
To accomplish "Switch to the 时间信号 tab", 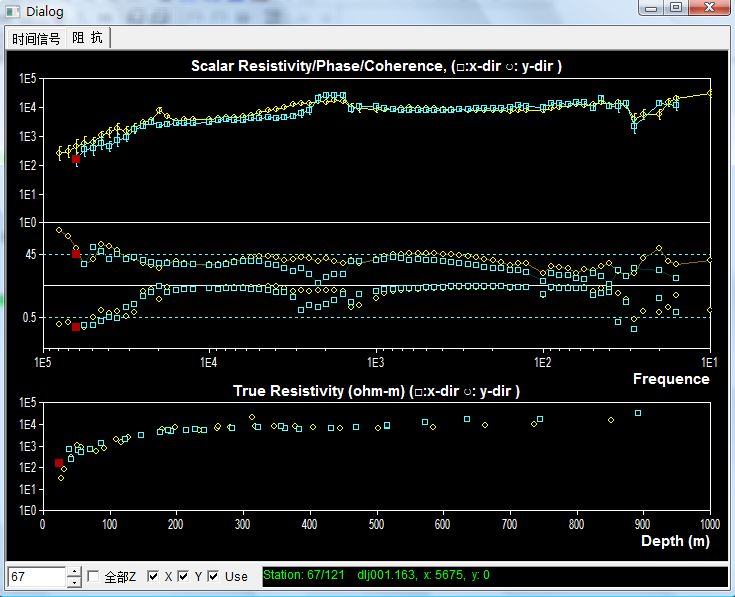I will pyautogui.click(x=36, y=38).
